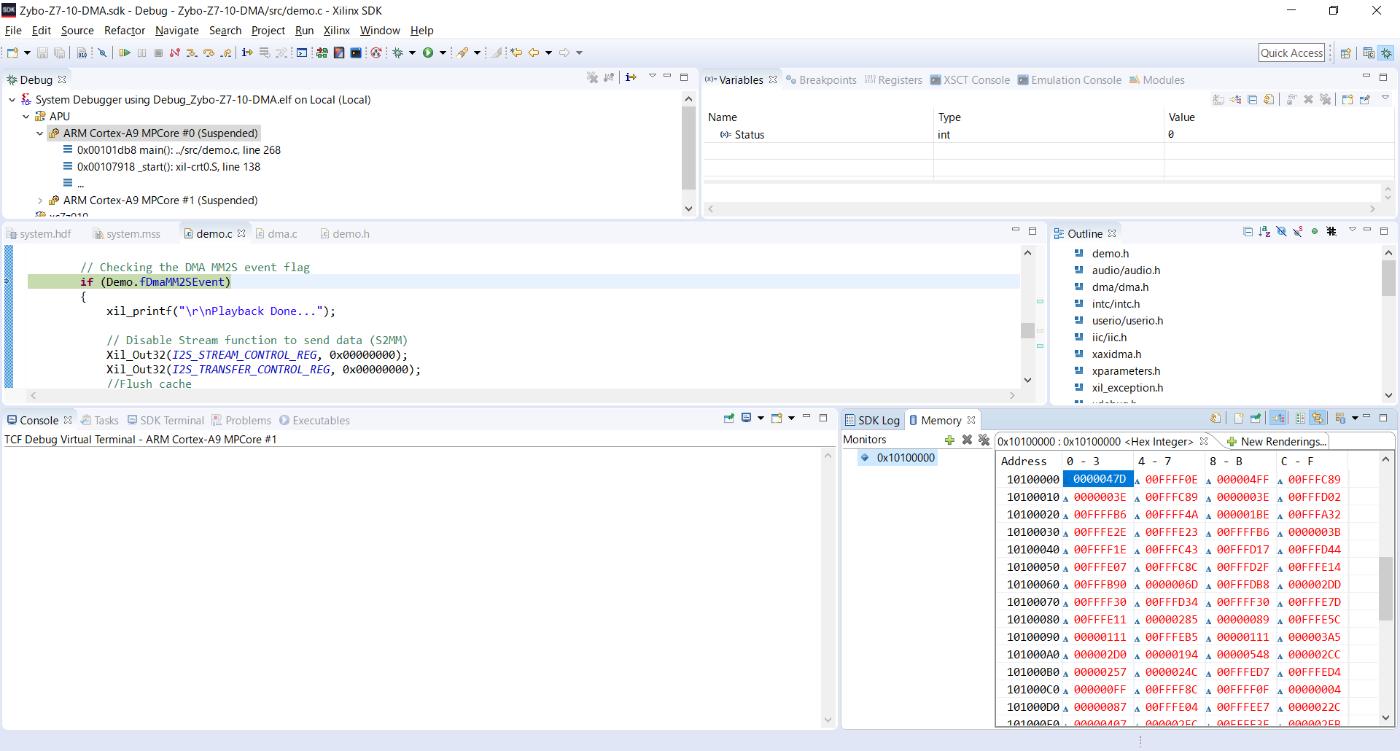1400x751 pixels.
Task: Open dropdown next to Debug bug icon
Action: pyautogui.click(x=412, y=52)
